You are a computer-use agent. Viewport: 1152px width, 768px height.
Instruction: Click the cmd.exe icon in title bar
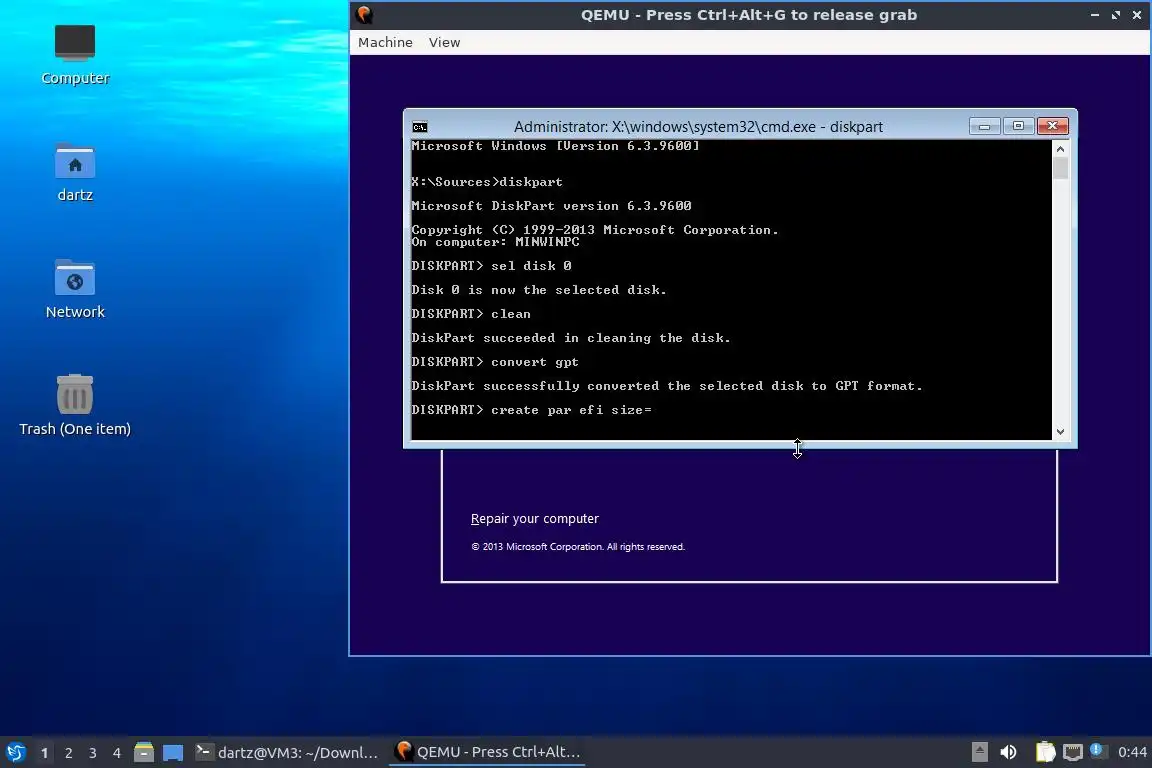420,127
